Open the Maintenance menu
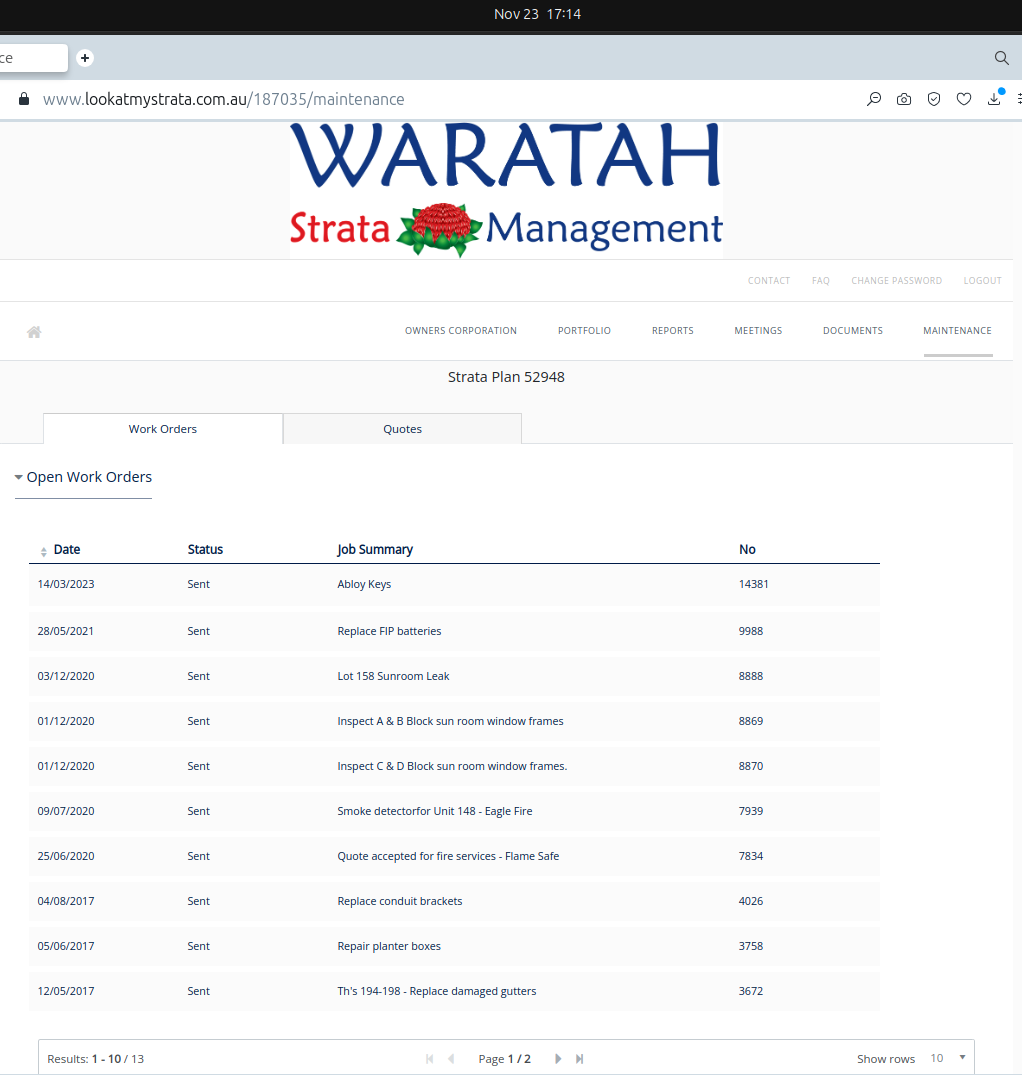Screen dimensions: 1022x1075 pos(958,330)
